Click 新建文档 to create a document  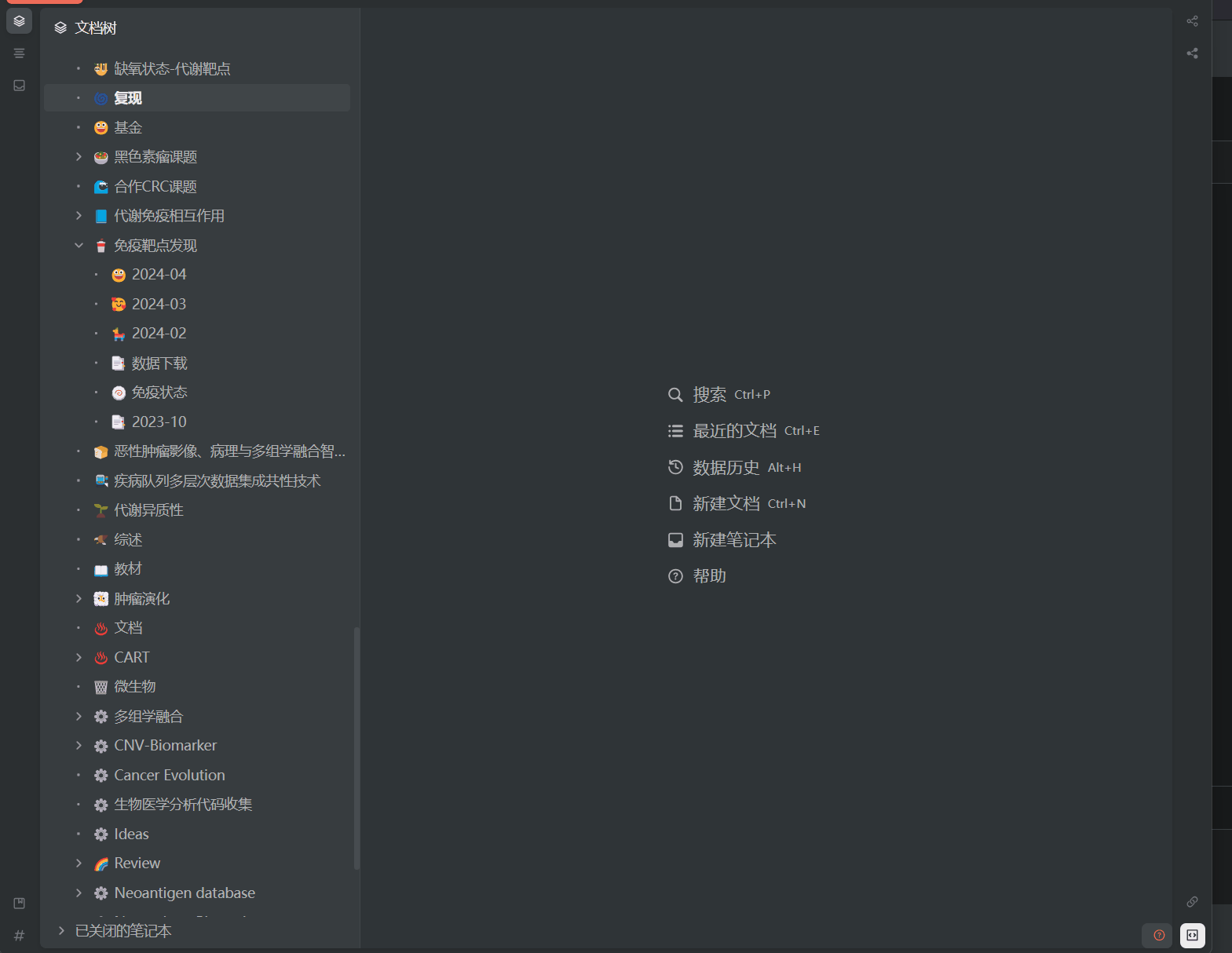click(737, 504)
